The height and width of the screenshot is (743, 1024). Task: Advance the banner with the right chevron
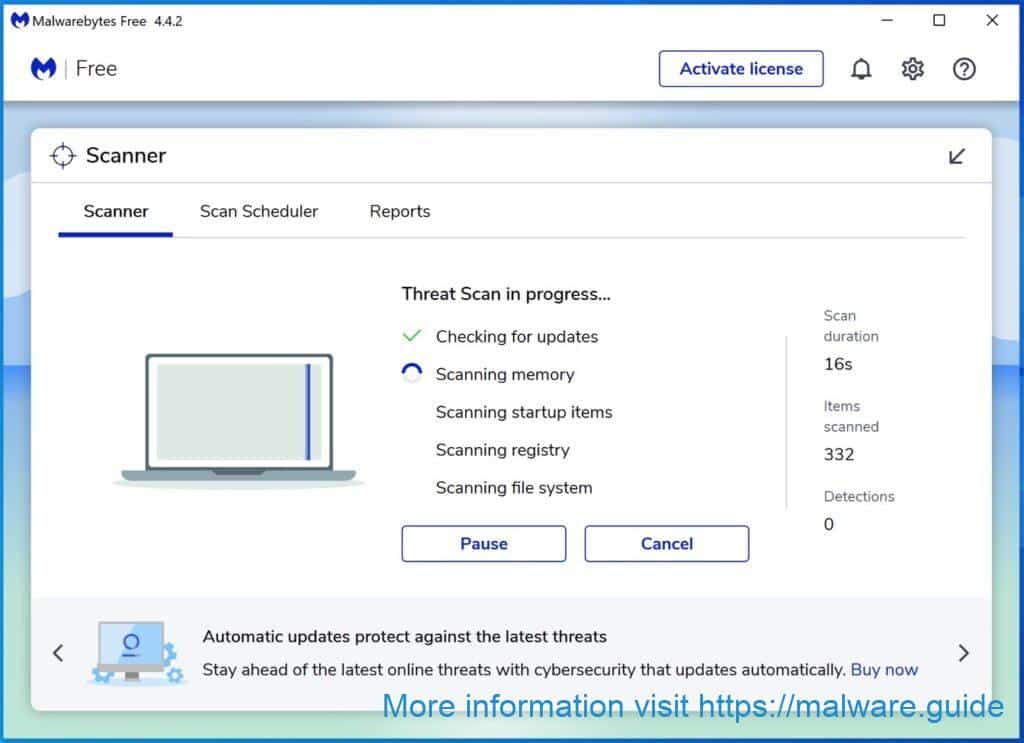(963, 653)
